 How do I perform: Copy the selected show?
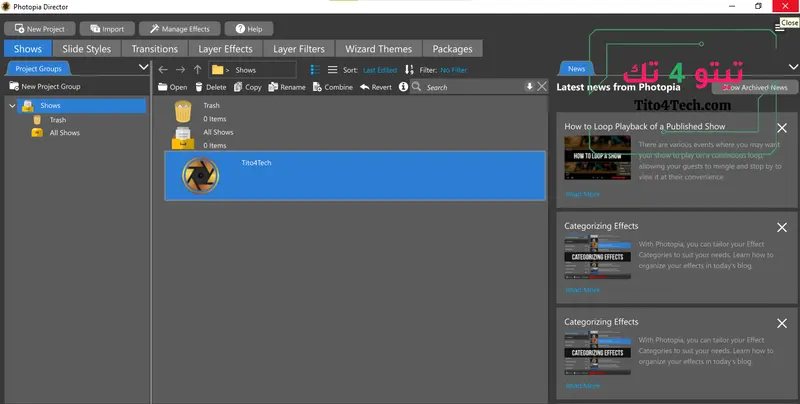click(247, 87)
